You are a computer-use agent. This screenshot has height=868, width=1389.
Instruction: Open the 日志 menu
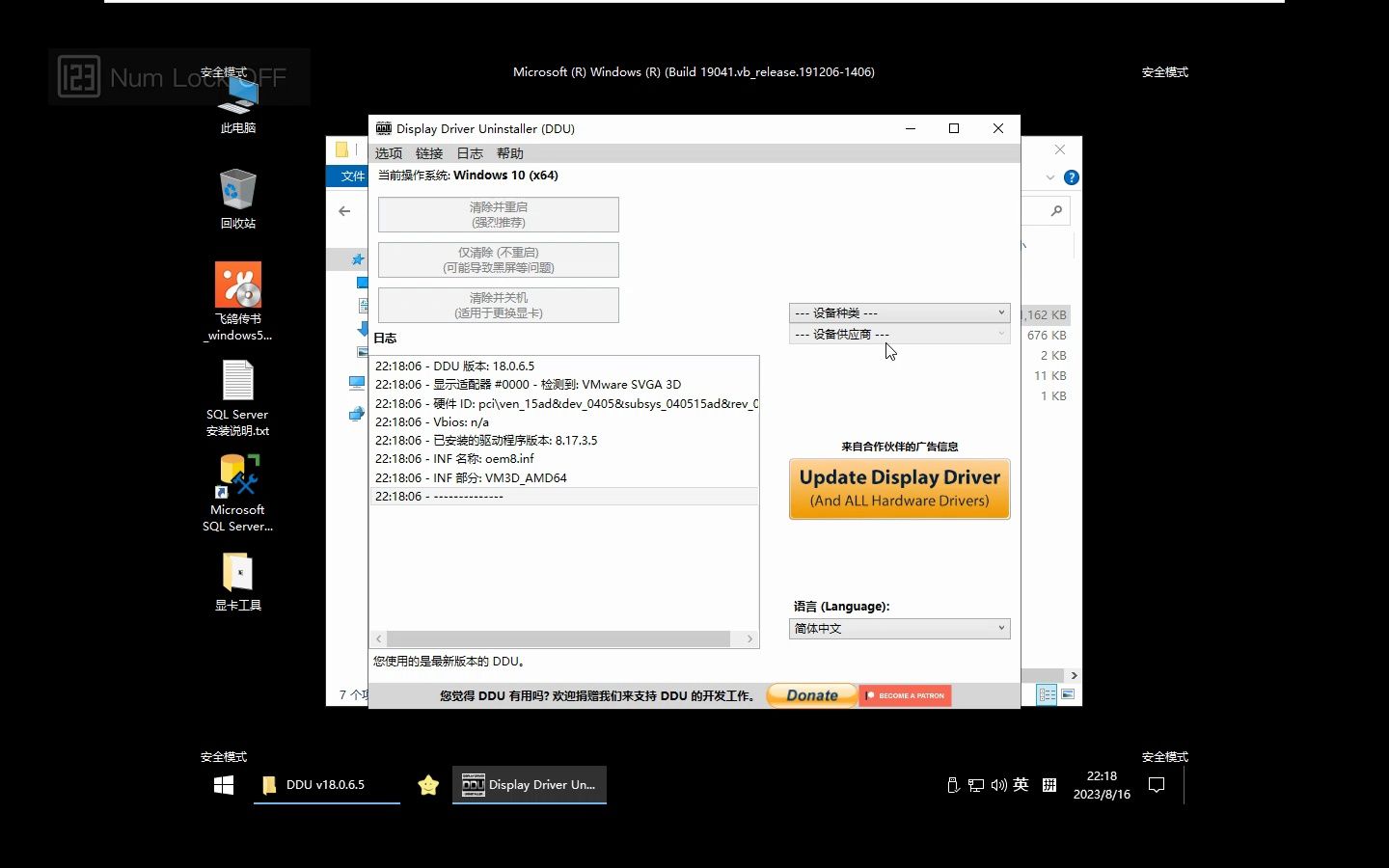pos(470,153)
